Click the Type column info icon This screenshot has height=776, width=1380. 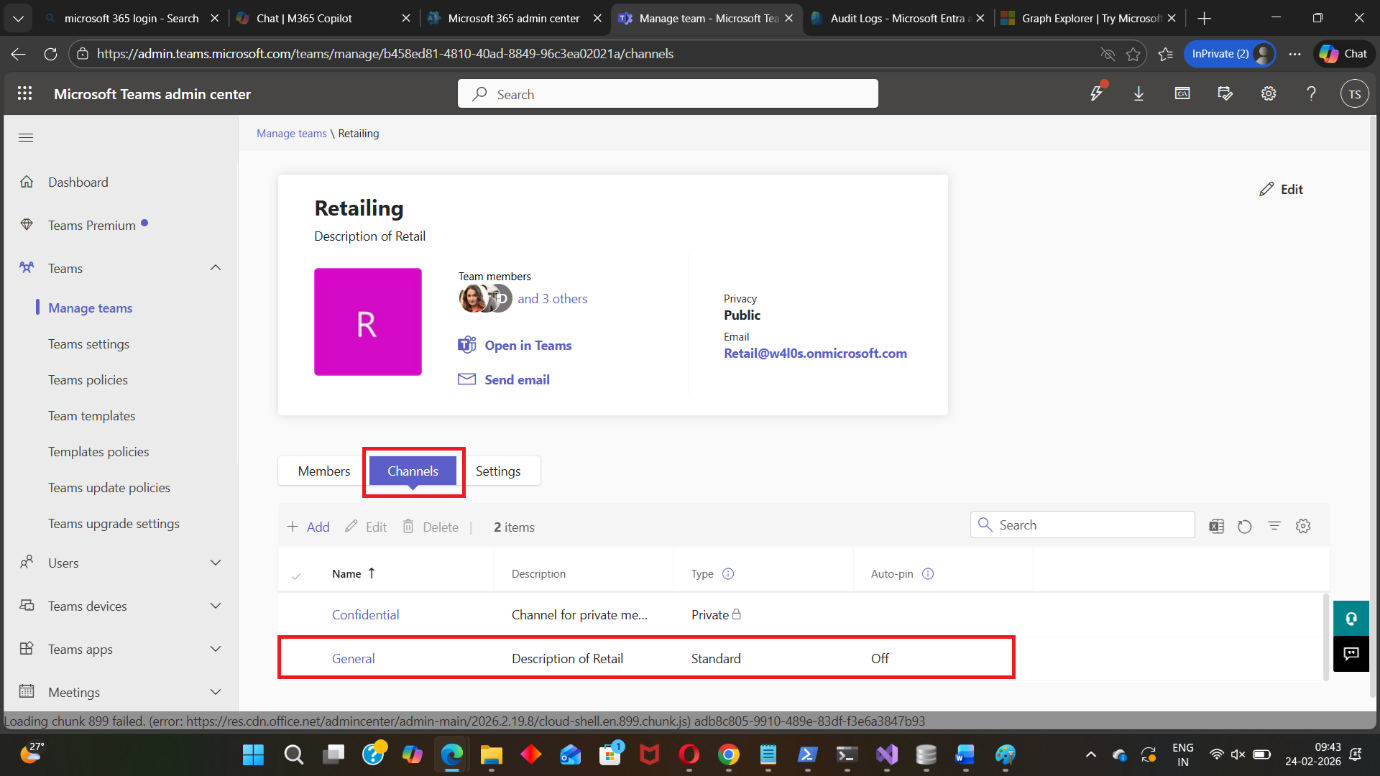pos(728,574)
